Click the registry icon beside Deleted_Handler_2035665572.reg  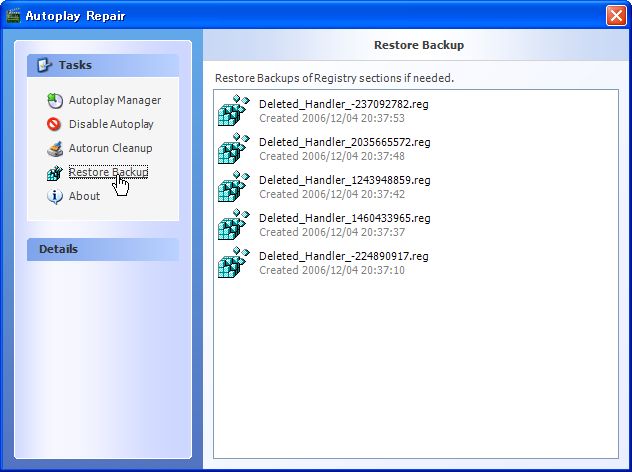click(234, 148)
